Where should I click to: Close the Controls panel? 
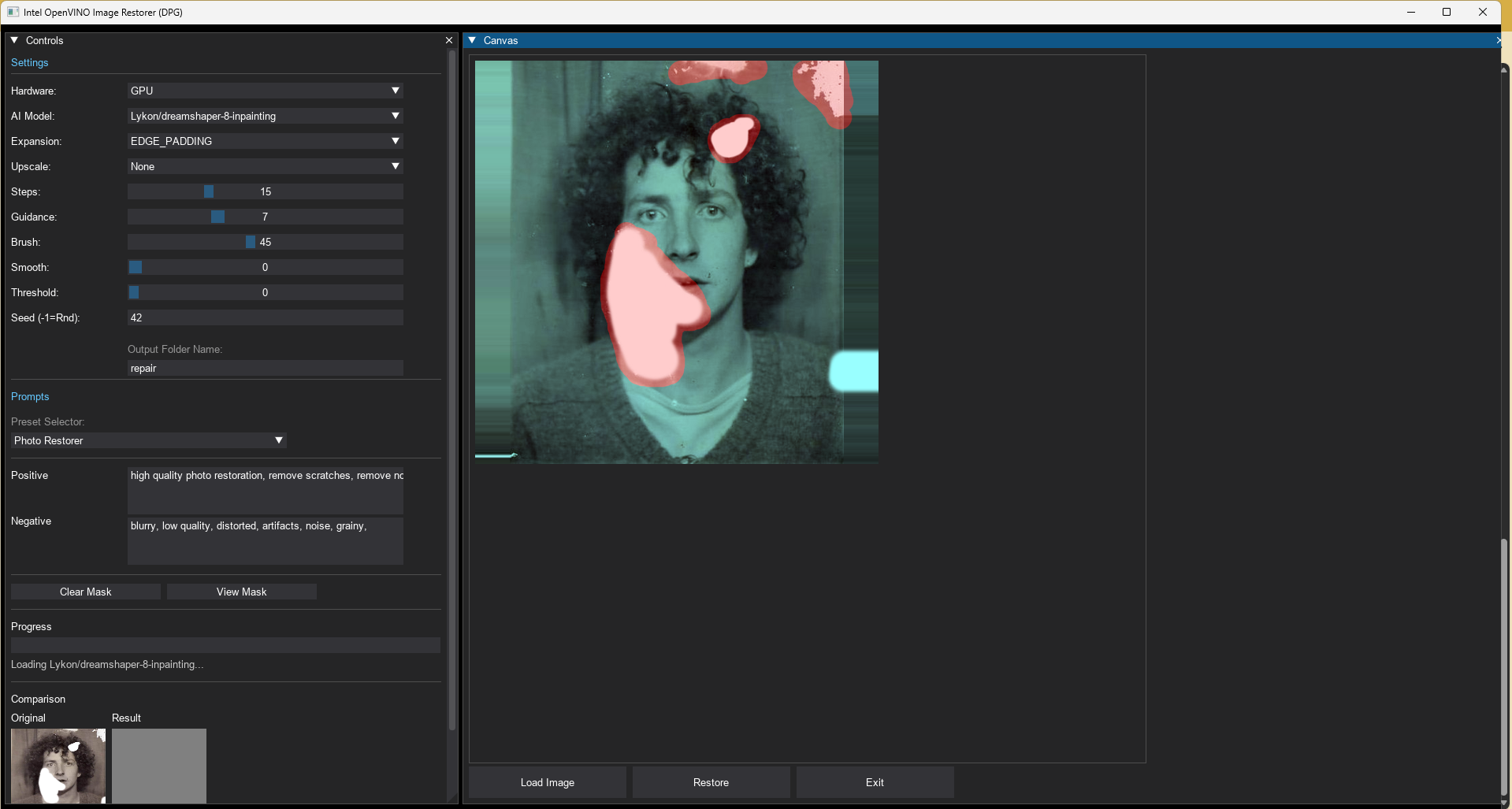coord(449,40)
